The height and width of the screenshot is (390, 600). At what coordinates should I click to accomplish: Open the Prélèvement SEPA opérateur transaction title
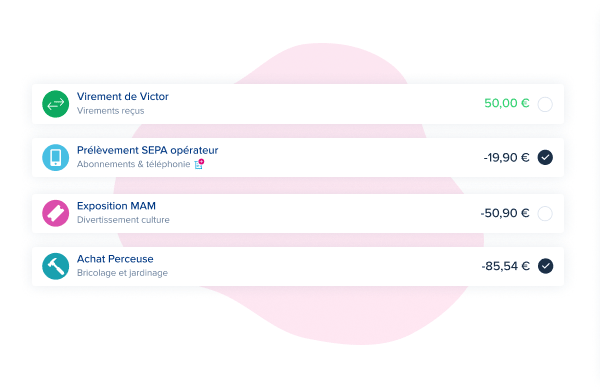point(147,150)
